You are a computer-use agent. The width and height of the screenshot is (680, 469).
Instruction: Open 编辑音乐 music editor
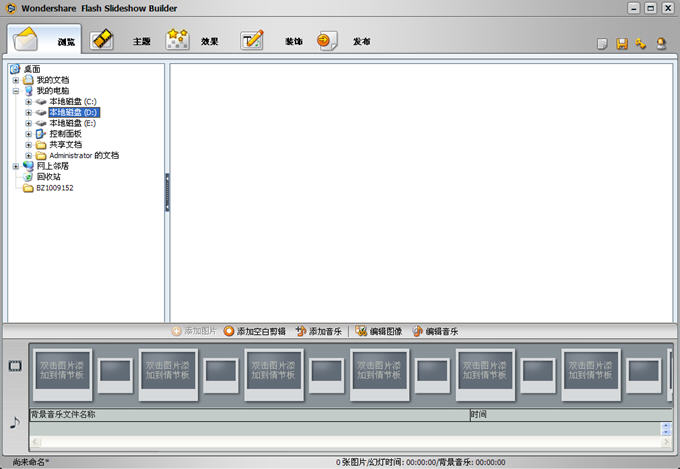435,331
